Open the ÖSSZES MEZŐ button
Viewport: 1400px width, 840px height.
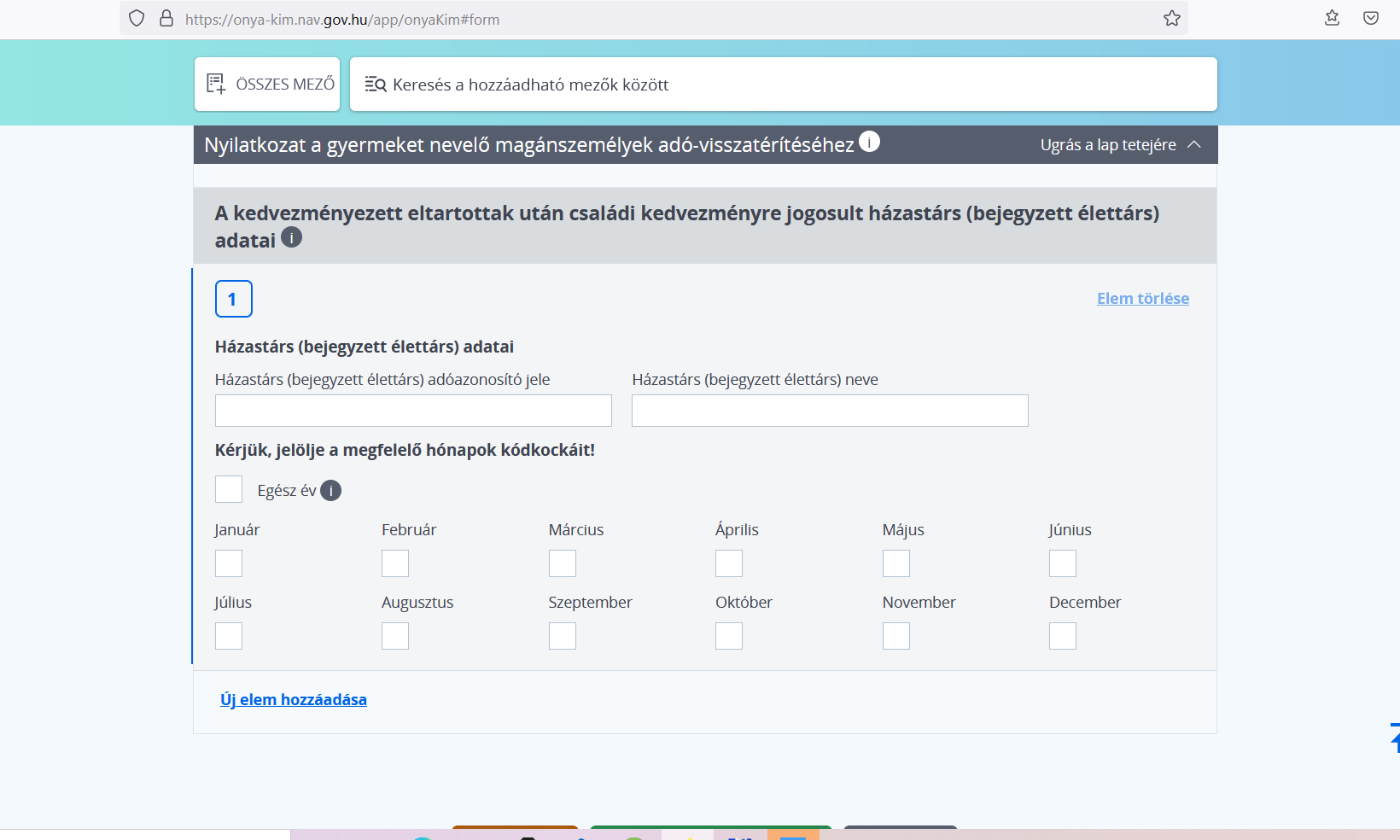pyautogui.click(x=267, y=85)
